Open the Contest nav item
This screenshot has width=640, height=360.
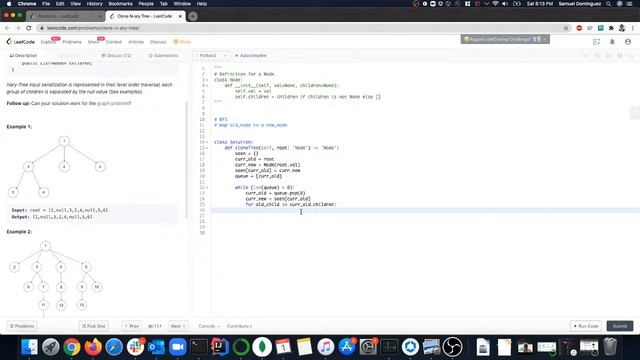click(113, 42)
